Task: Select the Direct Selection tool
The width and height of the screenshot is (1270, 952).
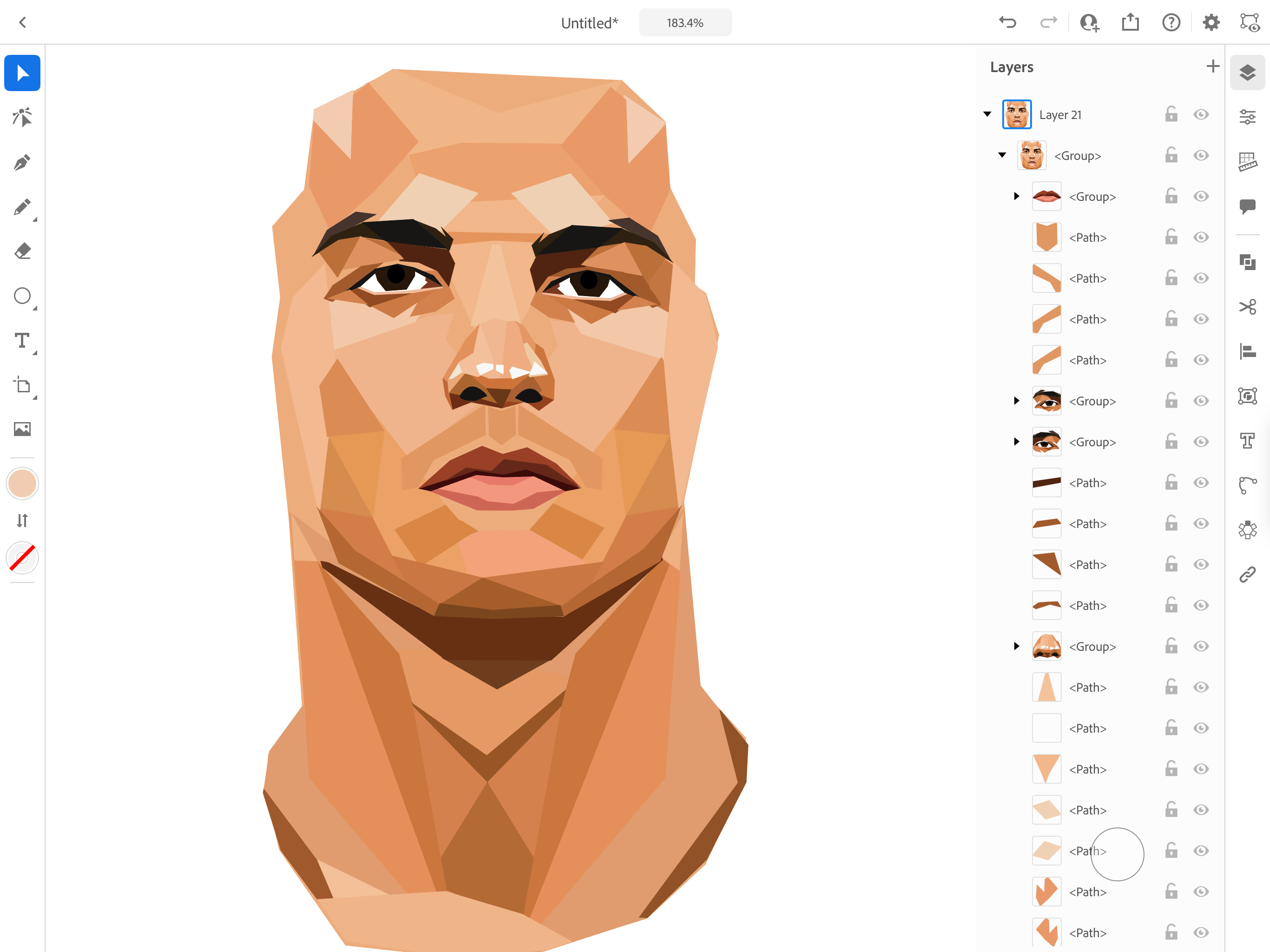Action: point(22,117)
